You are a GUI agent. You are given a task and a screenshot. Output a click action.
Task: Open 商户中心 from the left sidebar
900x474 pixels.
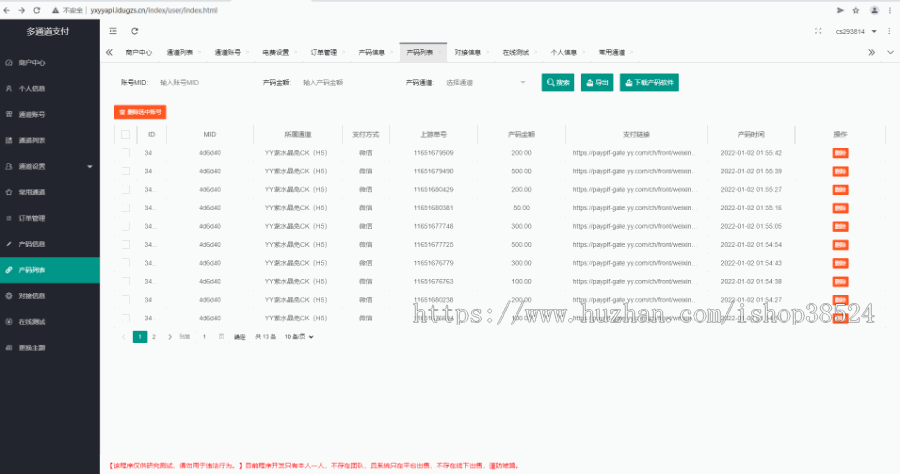coord(32,62)
